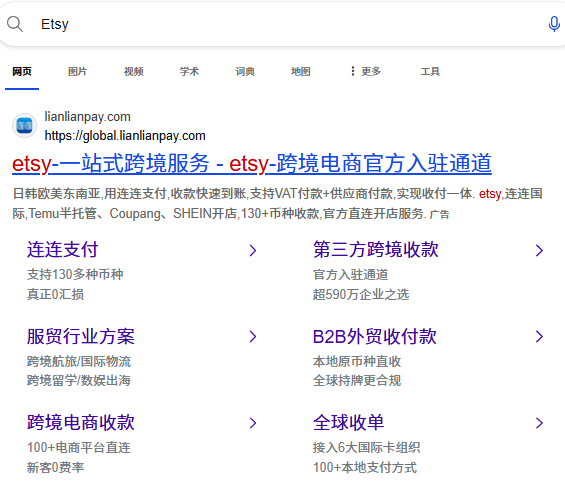Screen dimensions: 565x481
Task: Activate voice search microphone icon
Action: point(554,24)
